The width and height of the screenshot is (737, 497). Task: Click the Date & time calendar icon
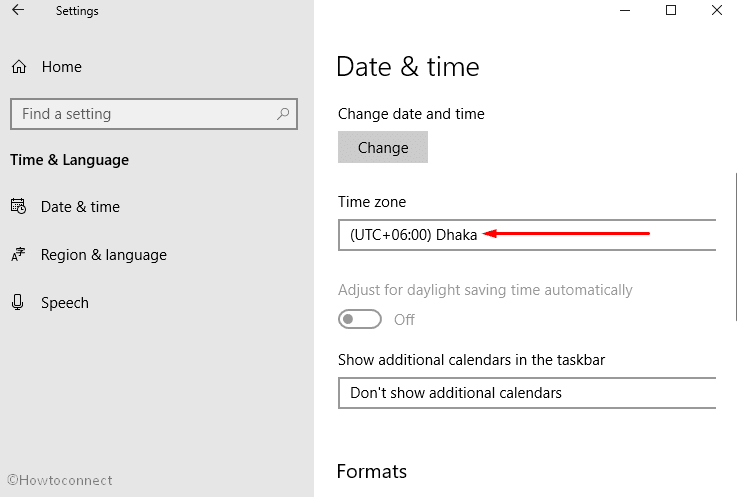[18, 206]
